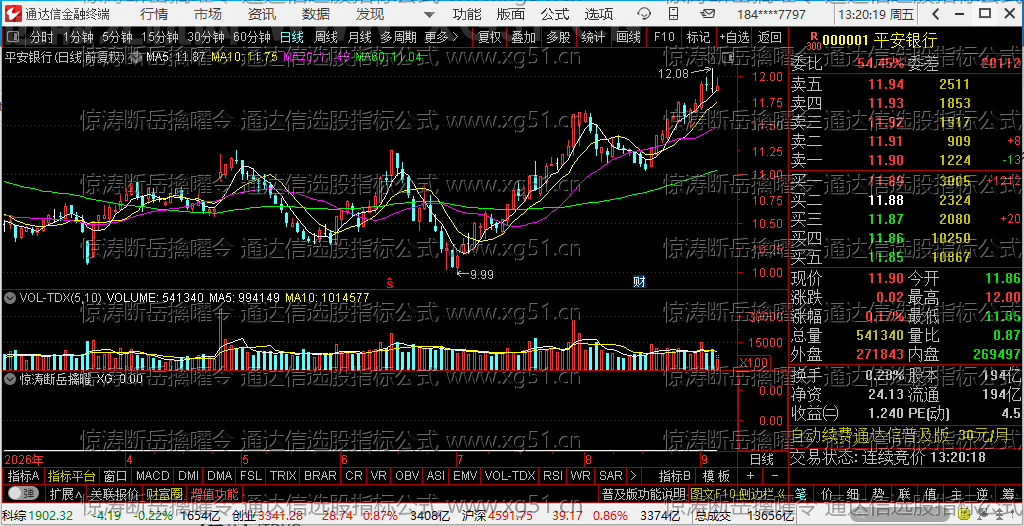Switch indicator to DMI
The image size is (1024, 526).
189,476
